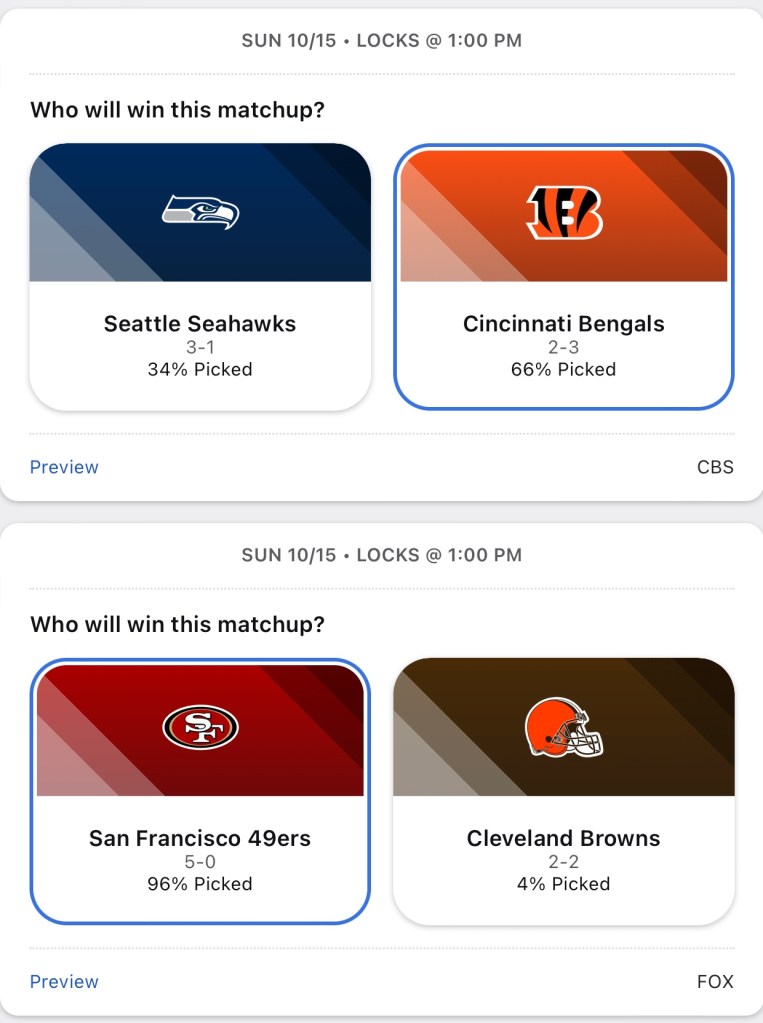Screen dimensions: 763x1023
Task: Click the 66% Picked text
Action: (x=564, y=369)
